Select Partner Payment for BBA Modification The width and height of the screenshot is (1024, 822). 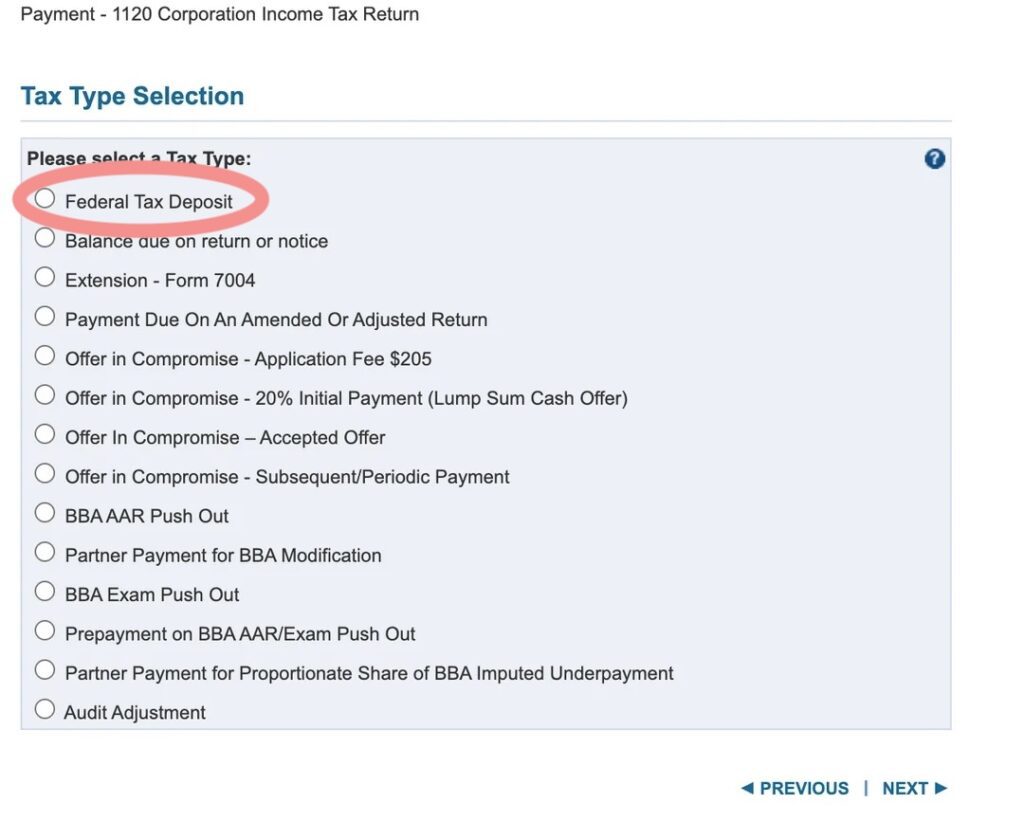pyautogui.click(x=45, y=552)
